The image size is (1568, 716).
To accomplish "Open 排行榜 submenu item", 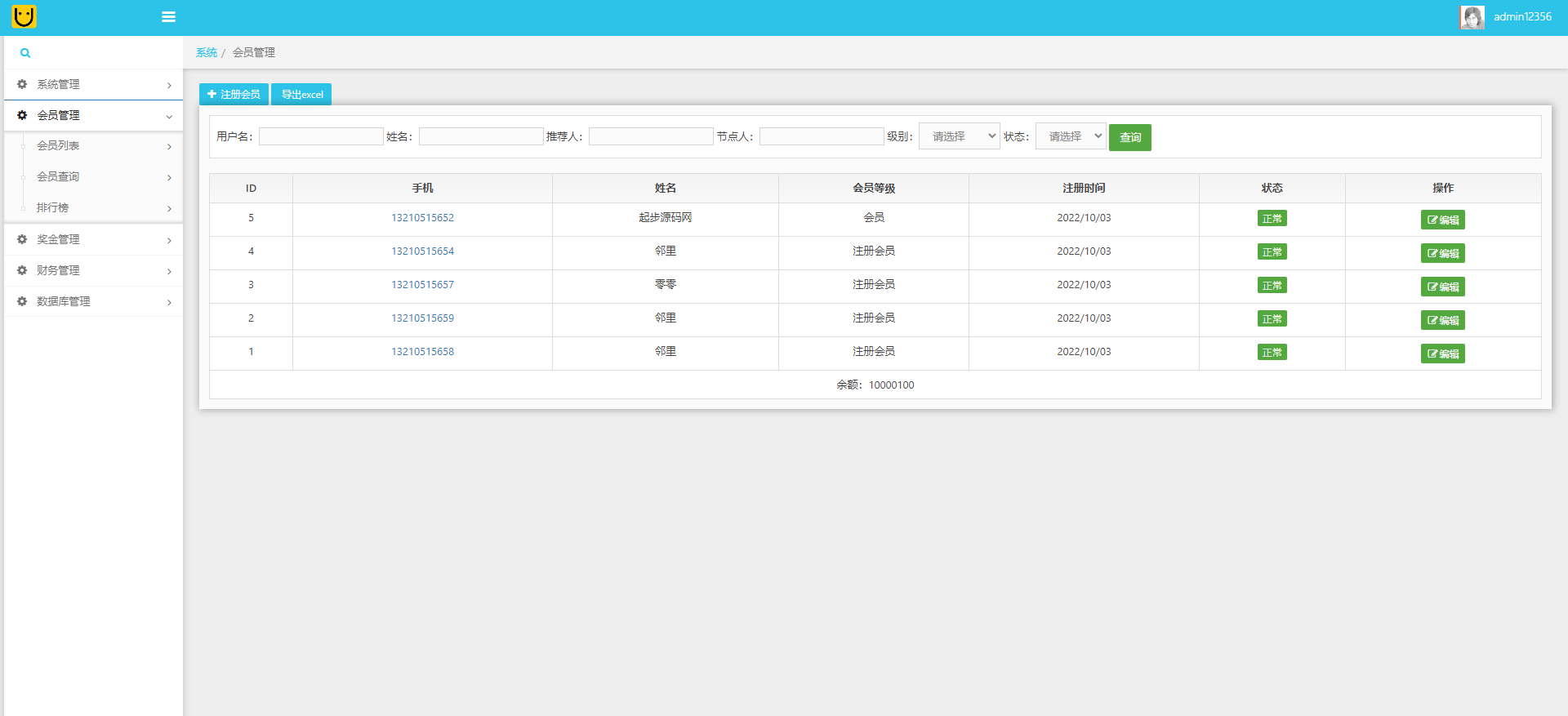I will (x=93, y=208).
